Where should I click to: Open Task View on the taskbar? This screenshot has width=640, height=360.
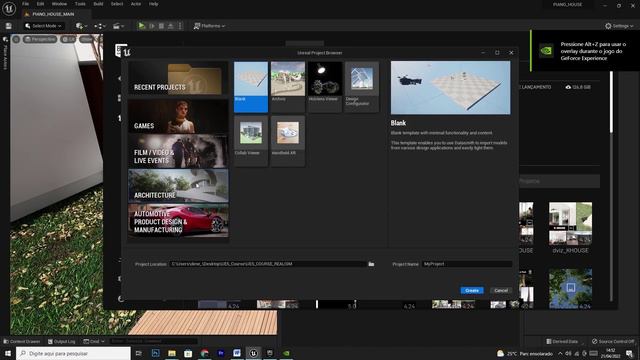pos(138,353)
